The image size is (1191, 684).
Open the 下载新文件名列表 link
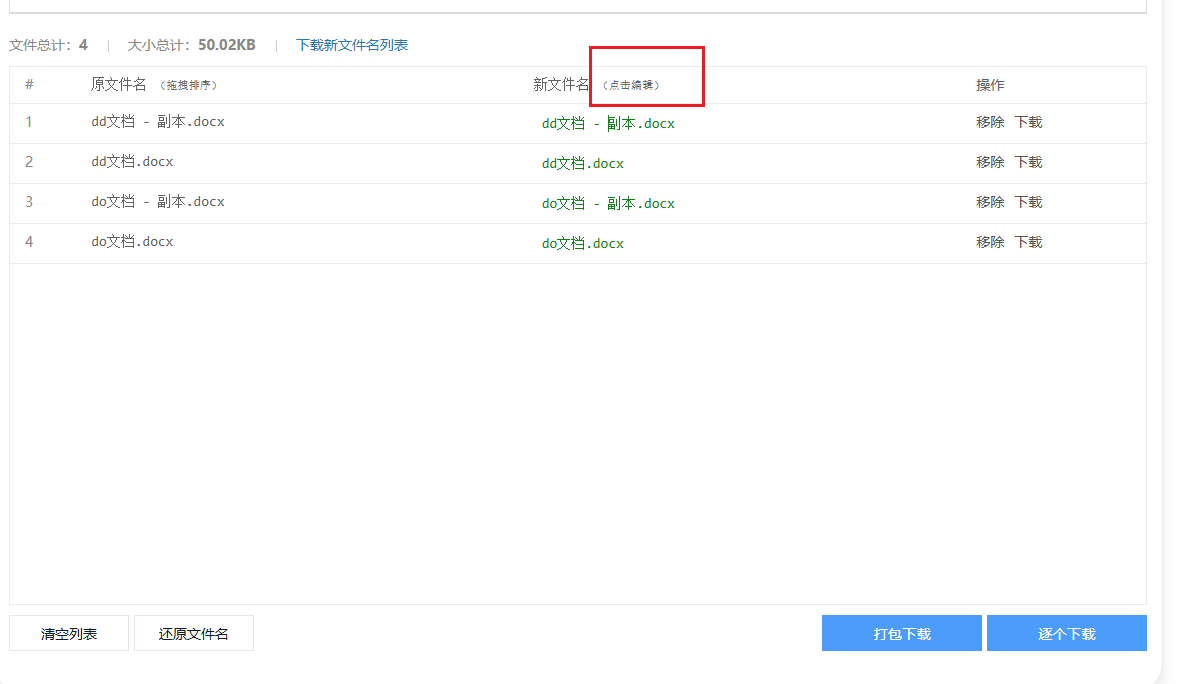point(352,45)
